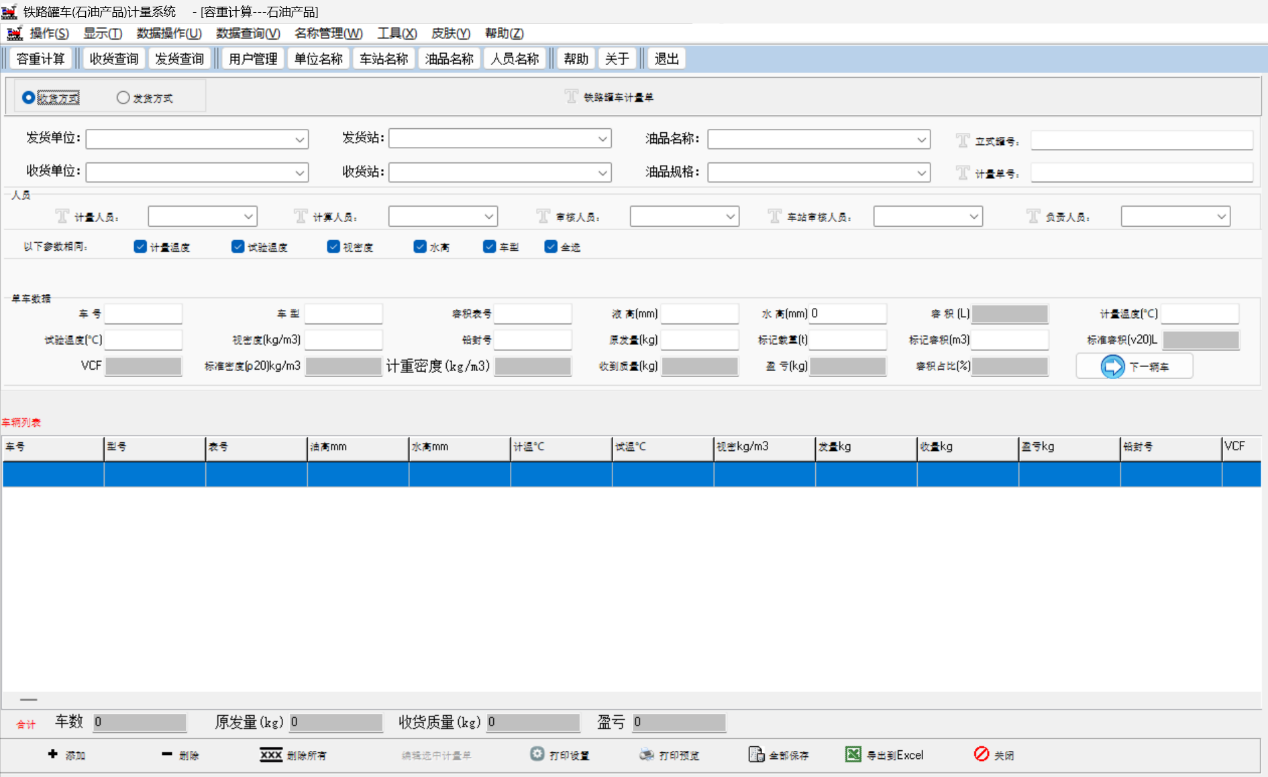Image resolution: width=1268 pixels, height=777 pixels.
Task: Click the 删除 minus icon button
Action: pos(167,755)
